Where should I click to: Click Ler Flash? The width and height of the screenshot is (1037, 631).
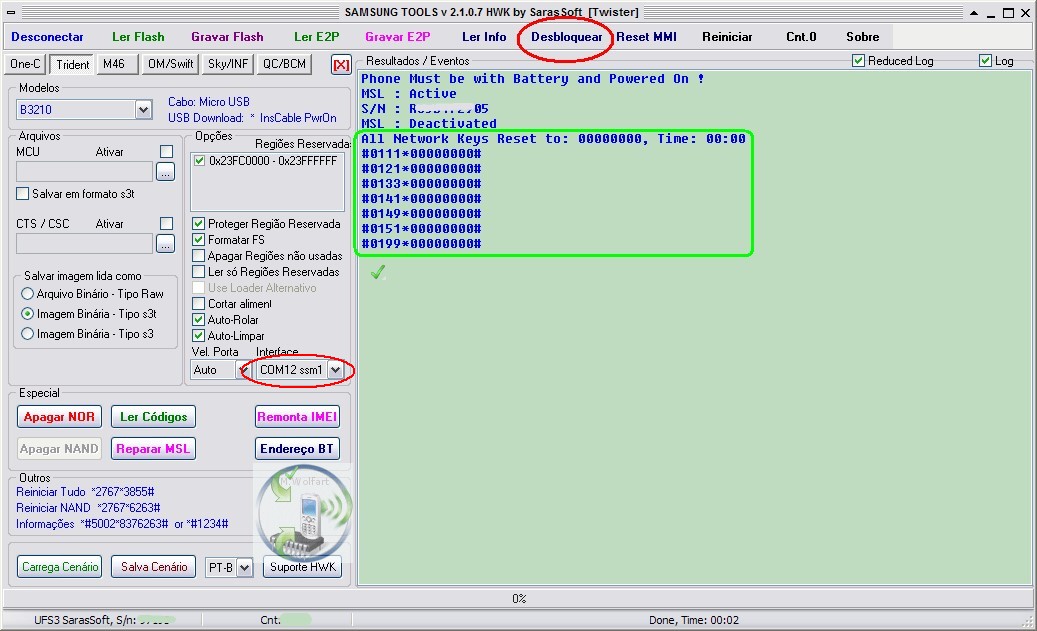[138, 37]
